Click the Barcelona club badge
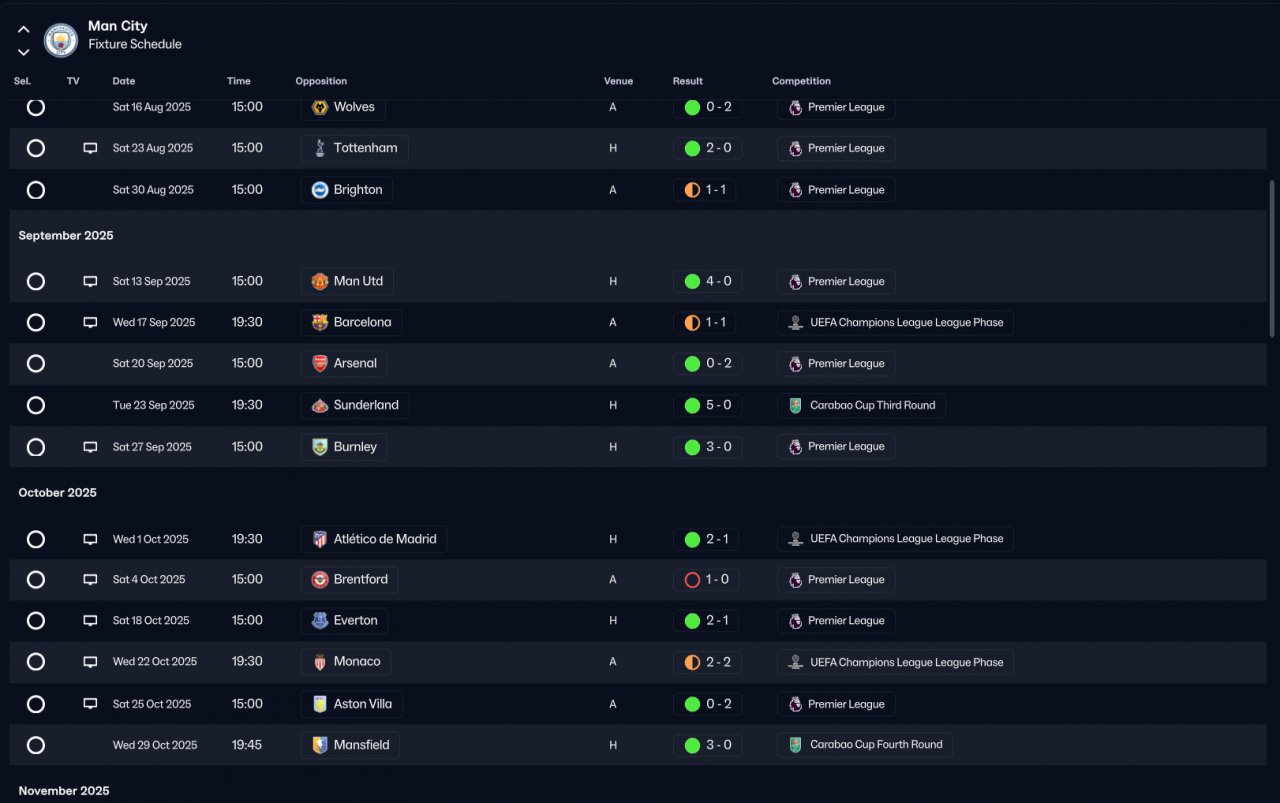 [320, 322]
